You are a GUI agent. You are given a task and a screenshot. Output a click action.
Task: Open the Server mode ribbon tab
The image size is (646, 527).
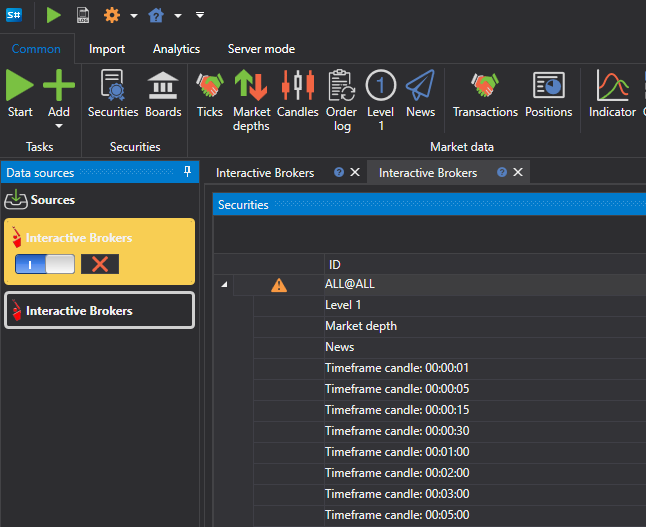point(261,49)
